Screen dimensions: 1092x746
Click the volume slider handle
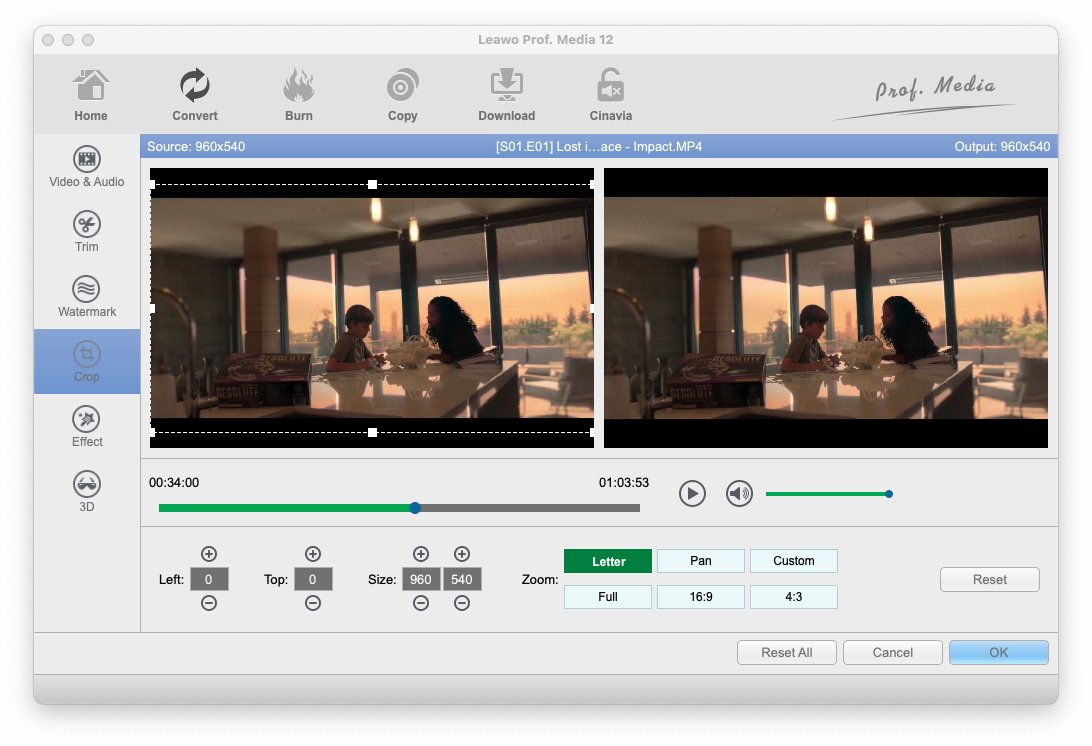(x=889, y=493)
